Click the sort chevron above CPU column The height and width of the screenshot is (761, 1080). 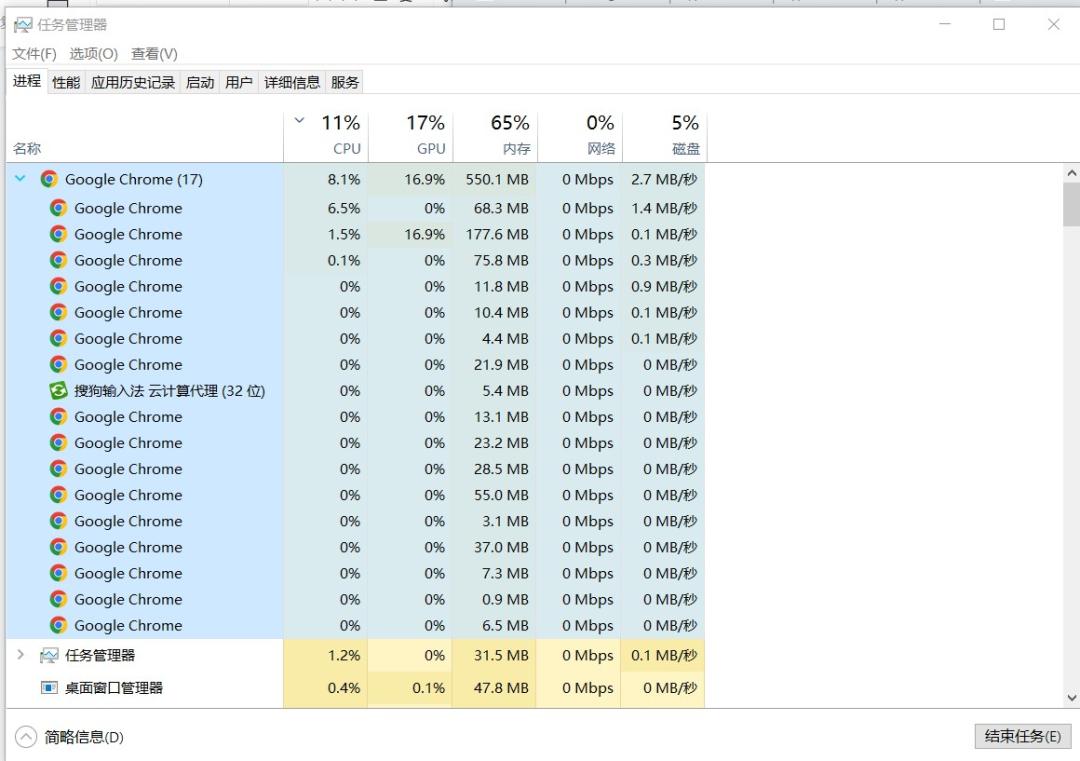pyautogui.click(x=300, y=121)
